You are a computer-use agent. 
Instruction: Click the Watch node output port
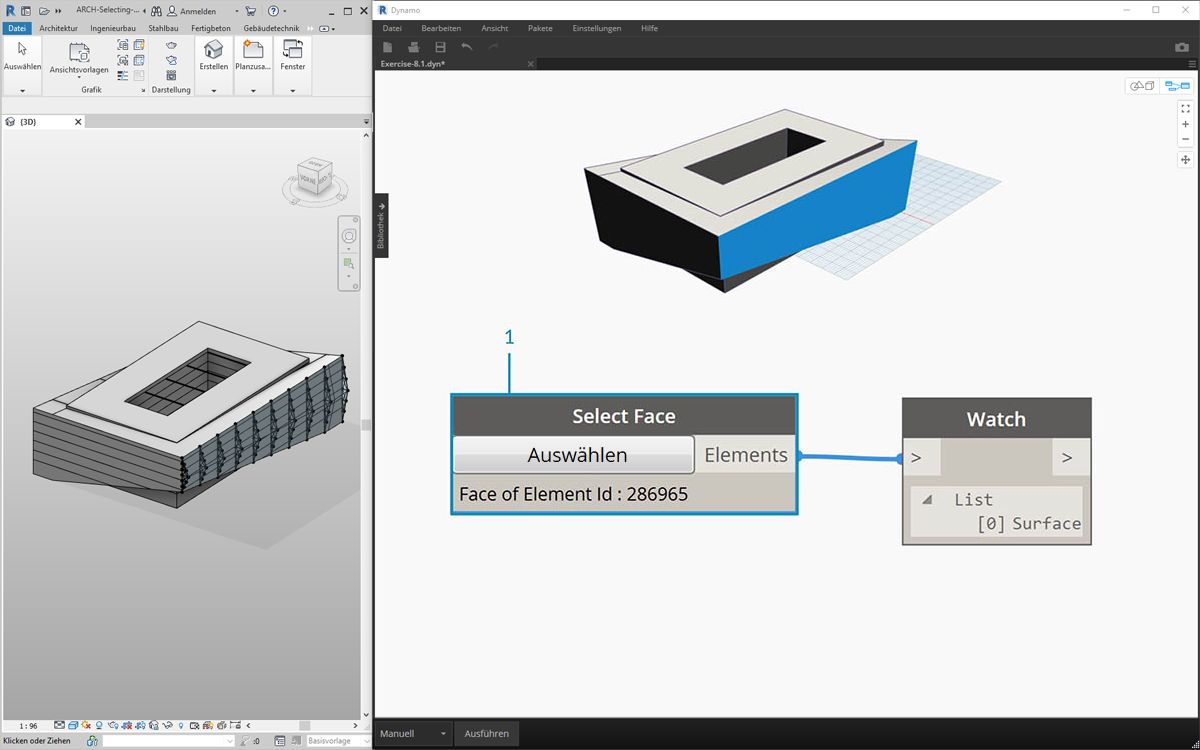(1070, 458)
